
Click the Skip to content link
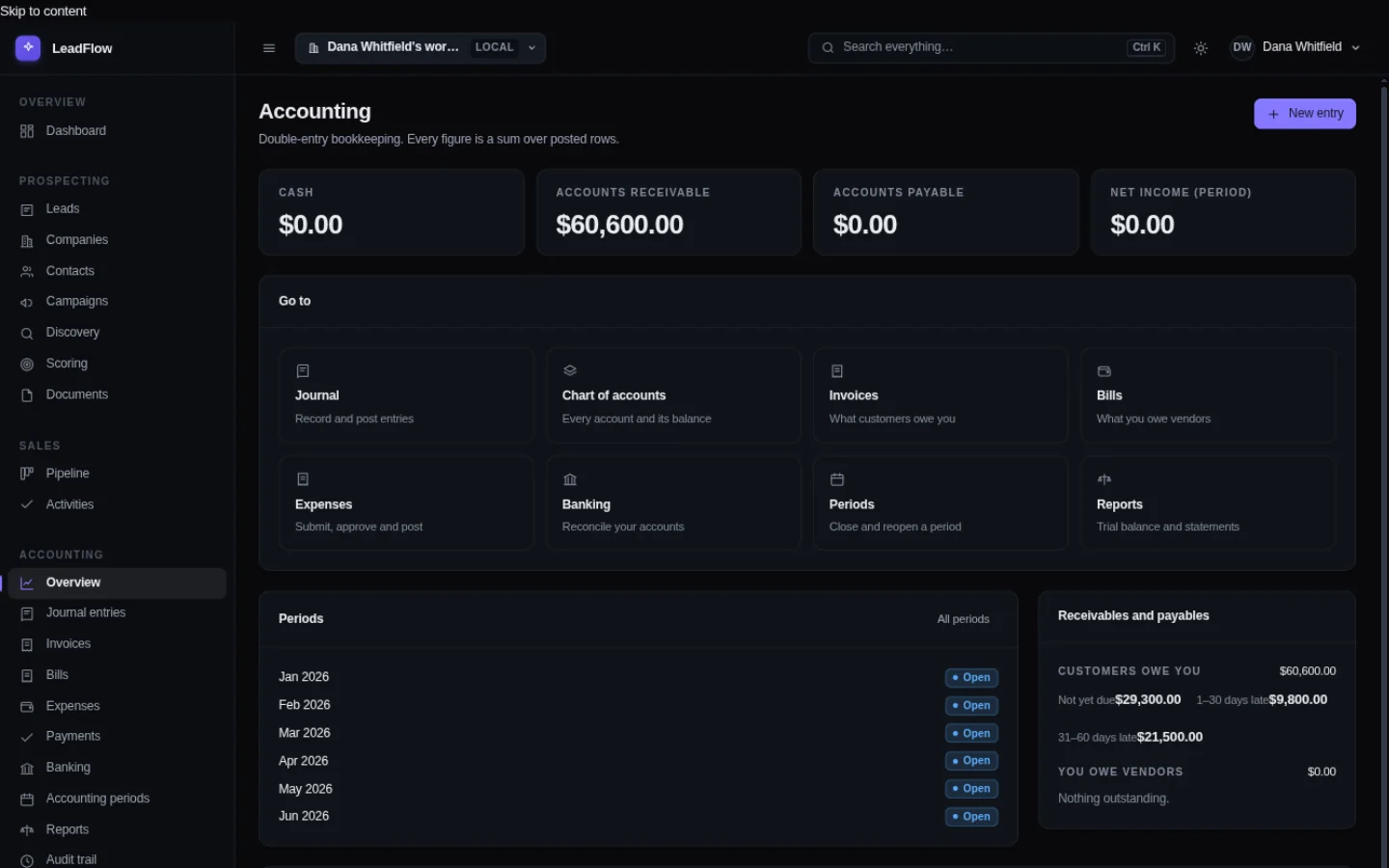(43, 11)
